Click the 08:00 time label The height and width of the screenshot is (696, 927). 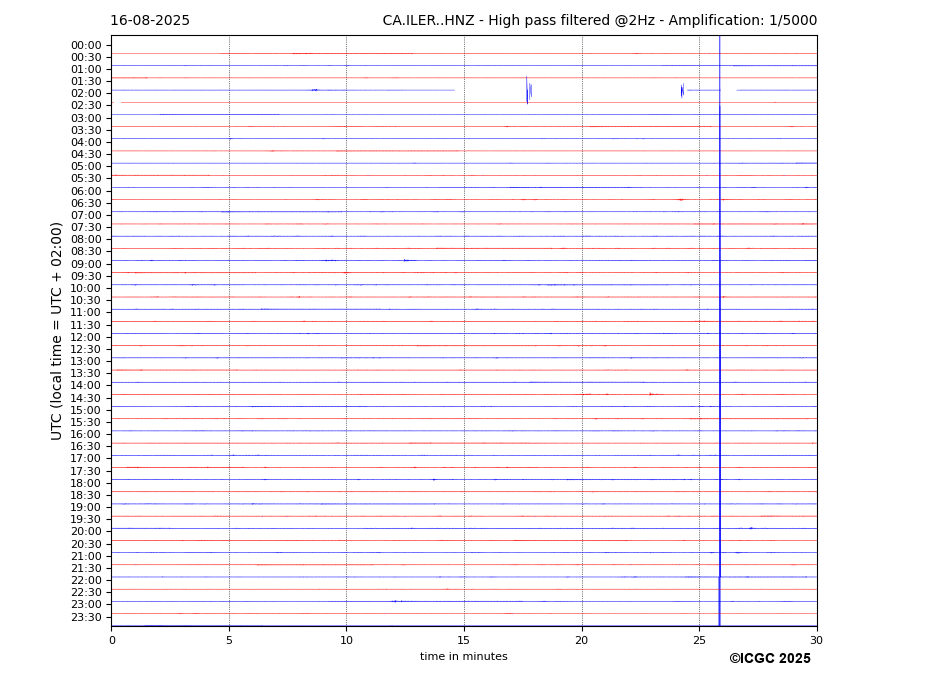pyautogui.click(x=86, y=239)
